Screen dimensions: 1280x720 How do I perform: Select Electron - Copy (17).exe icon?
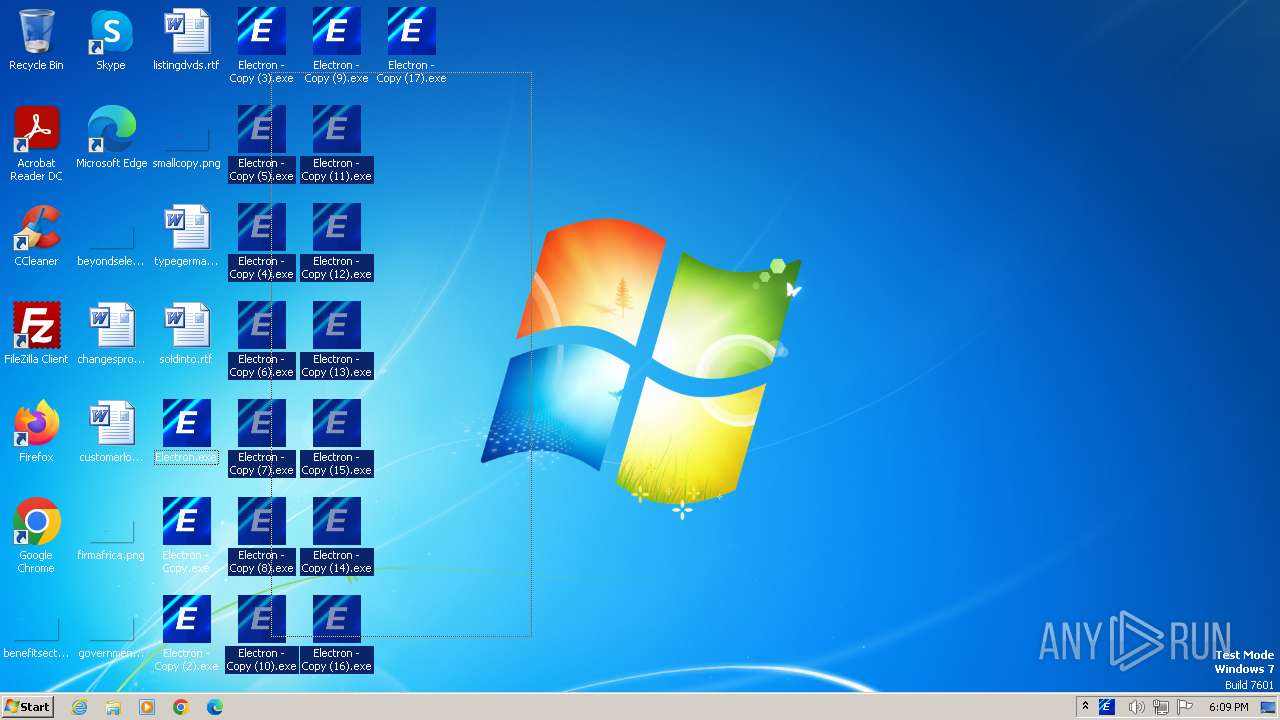click(411, 45)
